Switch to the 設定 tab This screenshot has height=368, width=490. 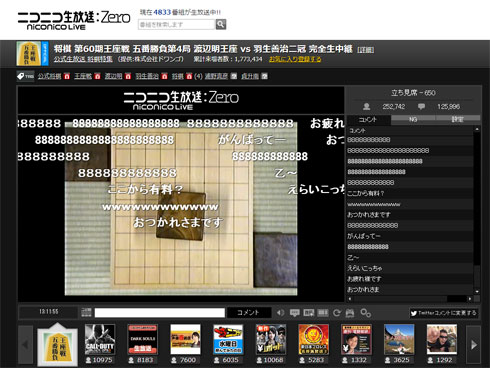coord(458,120)
